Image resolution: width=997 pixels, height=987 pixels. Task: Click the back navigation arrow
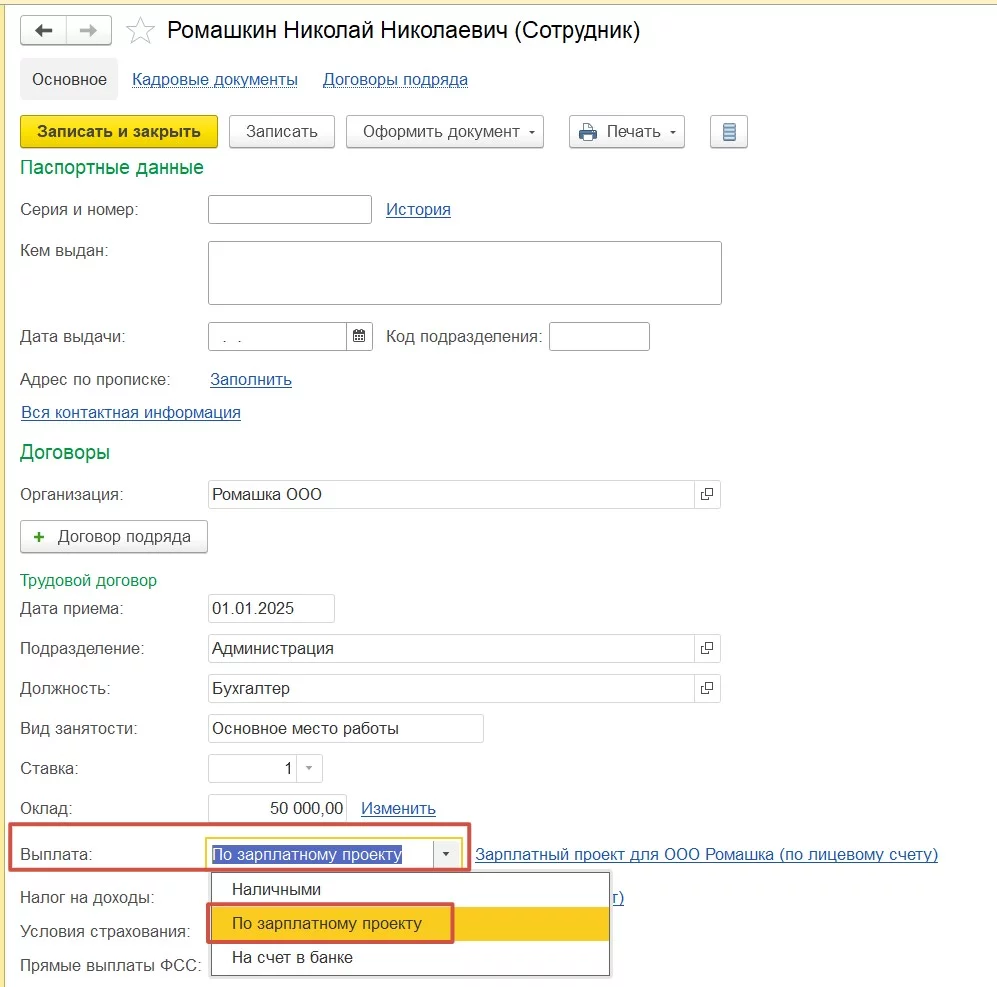(44, 31)
